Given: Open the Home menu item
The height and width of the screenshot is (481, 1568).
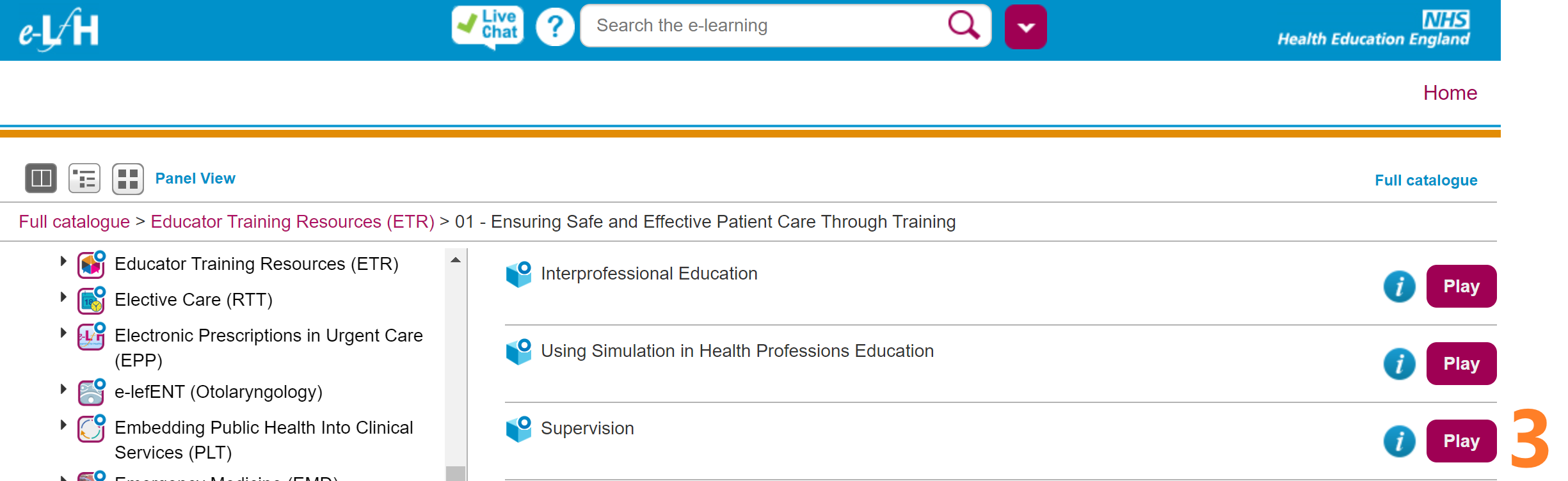Looking at the screenshot, I should pos(1450,93).
